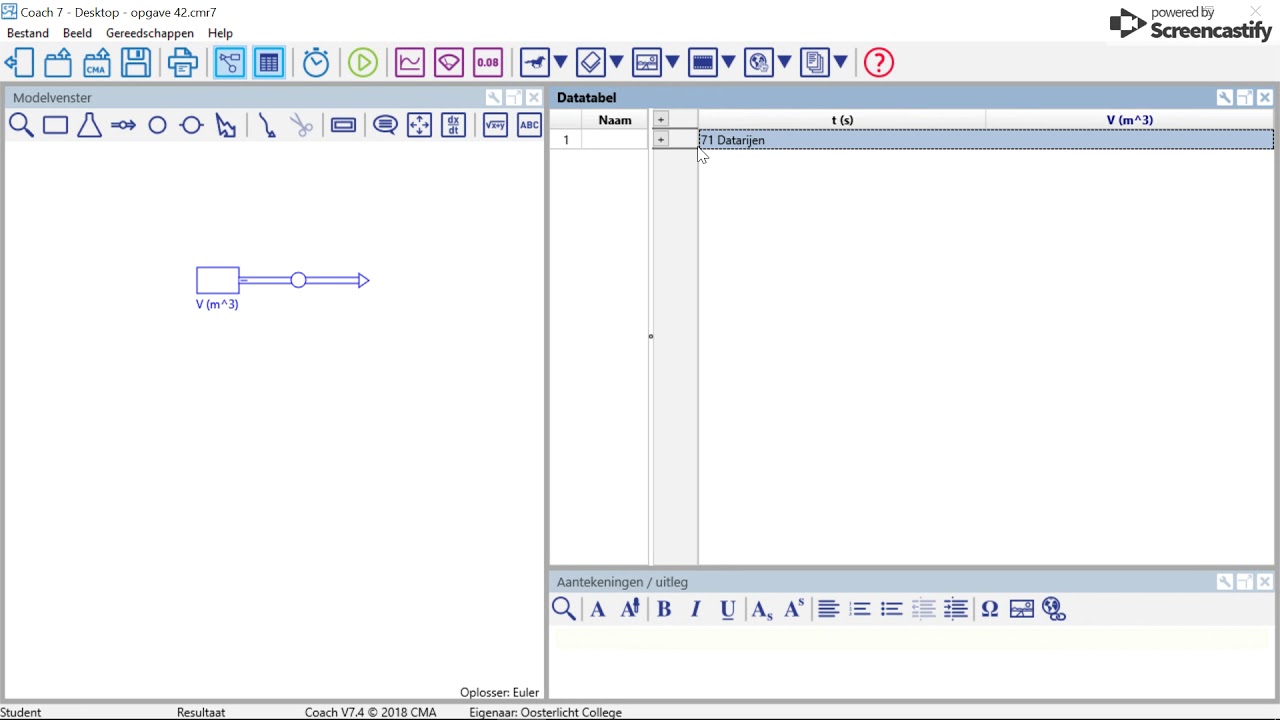
Task: Click the 0.08 value display icon
Action: click(488, 63)
